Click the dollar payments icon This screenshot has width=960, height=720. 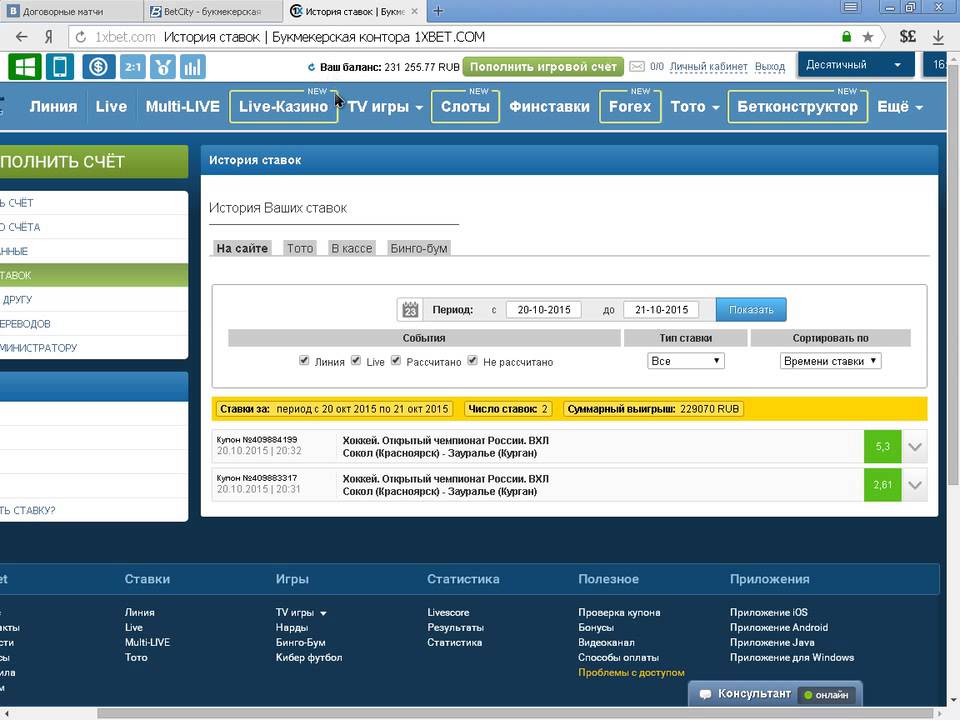pos(98,67)
